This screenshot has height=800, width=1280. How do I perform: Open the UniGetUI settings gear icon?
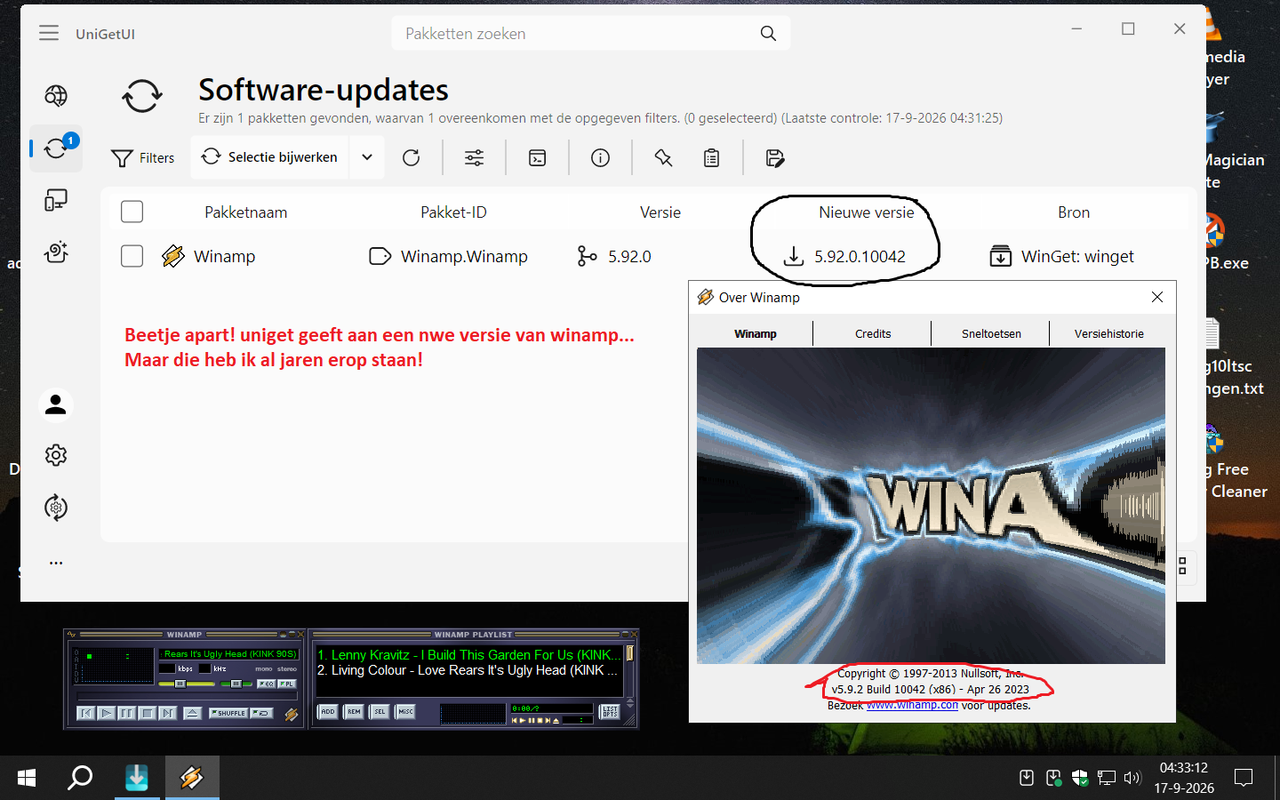click(x=56, y=455)
